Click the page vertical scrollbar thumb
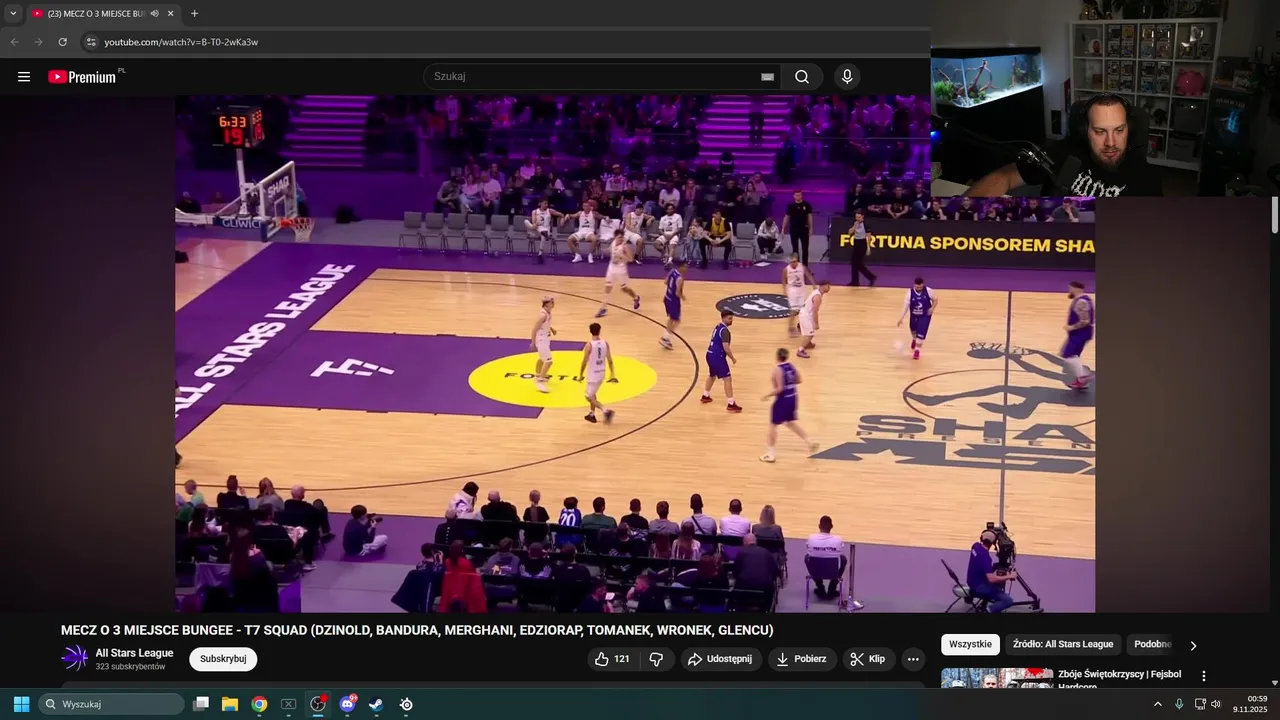The image size is (1280, 720). click(1274, 215)
